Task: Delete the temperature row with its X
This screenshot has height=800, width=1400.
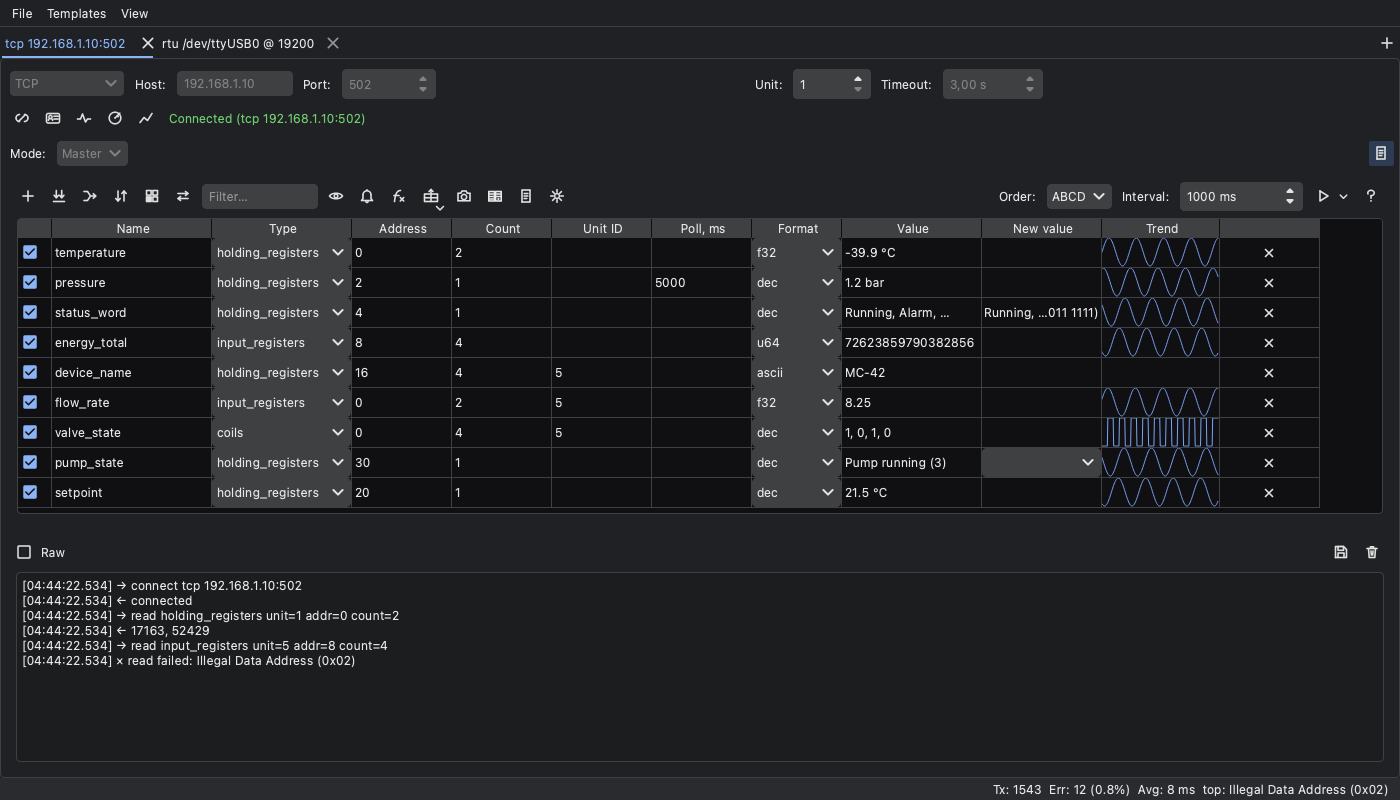Action: click(1269, 253)
